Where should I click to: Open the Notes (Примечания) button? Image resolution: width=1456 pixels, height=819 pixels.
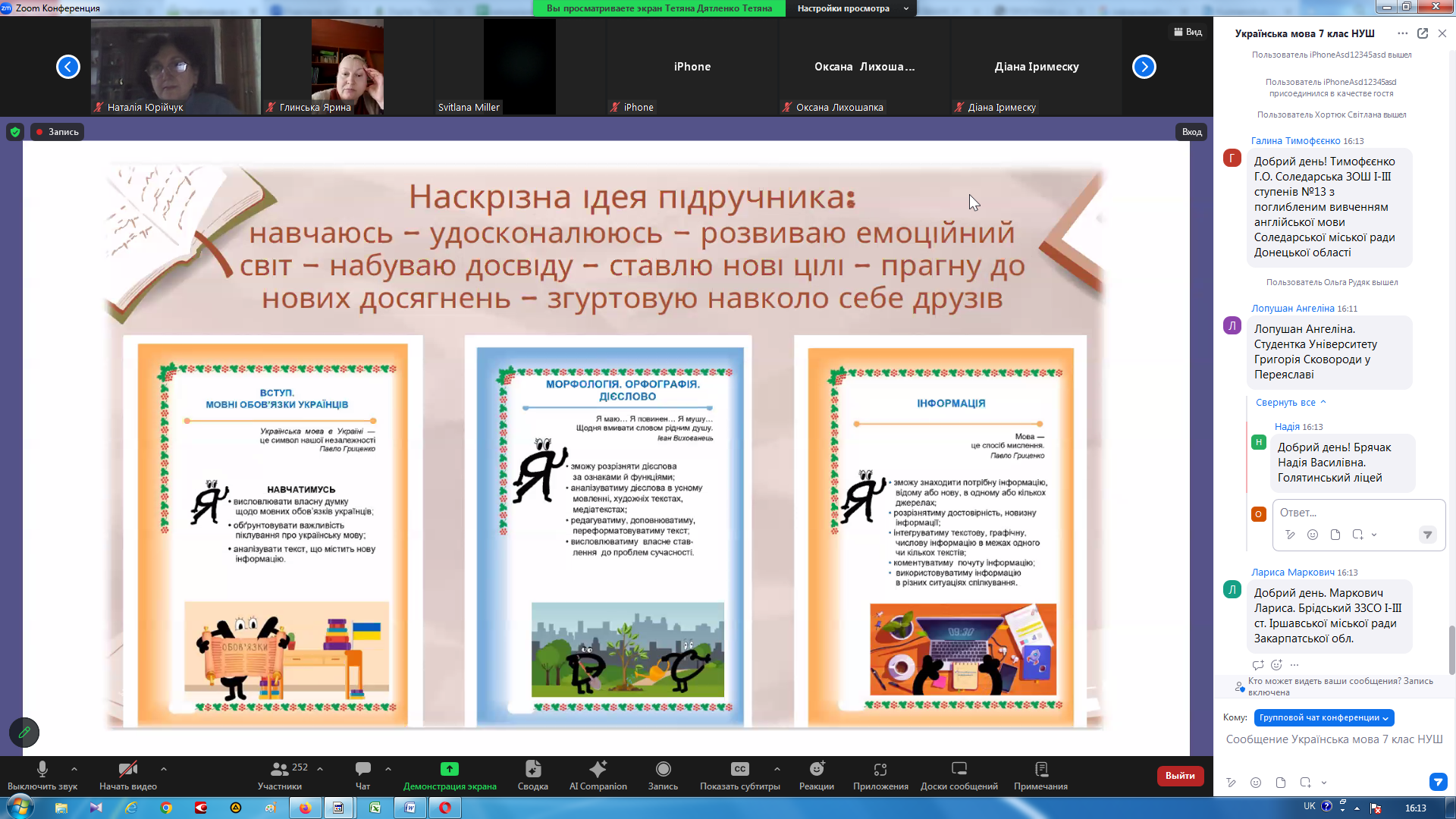coord(1040,775)
